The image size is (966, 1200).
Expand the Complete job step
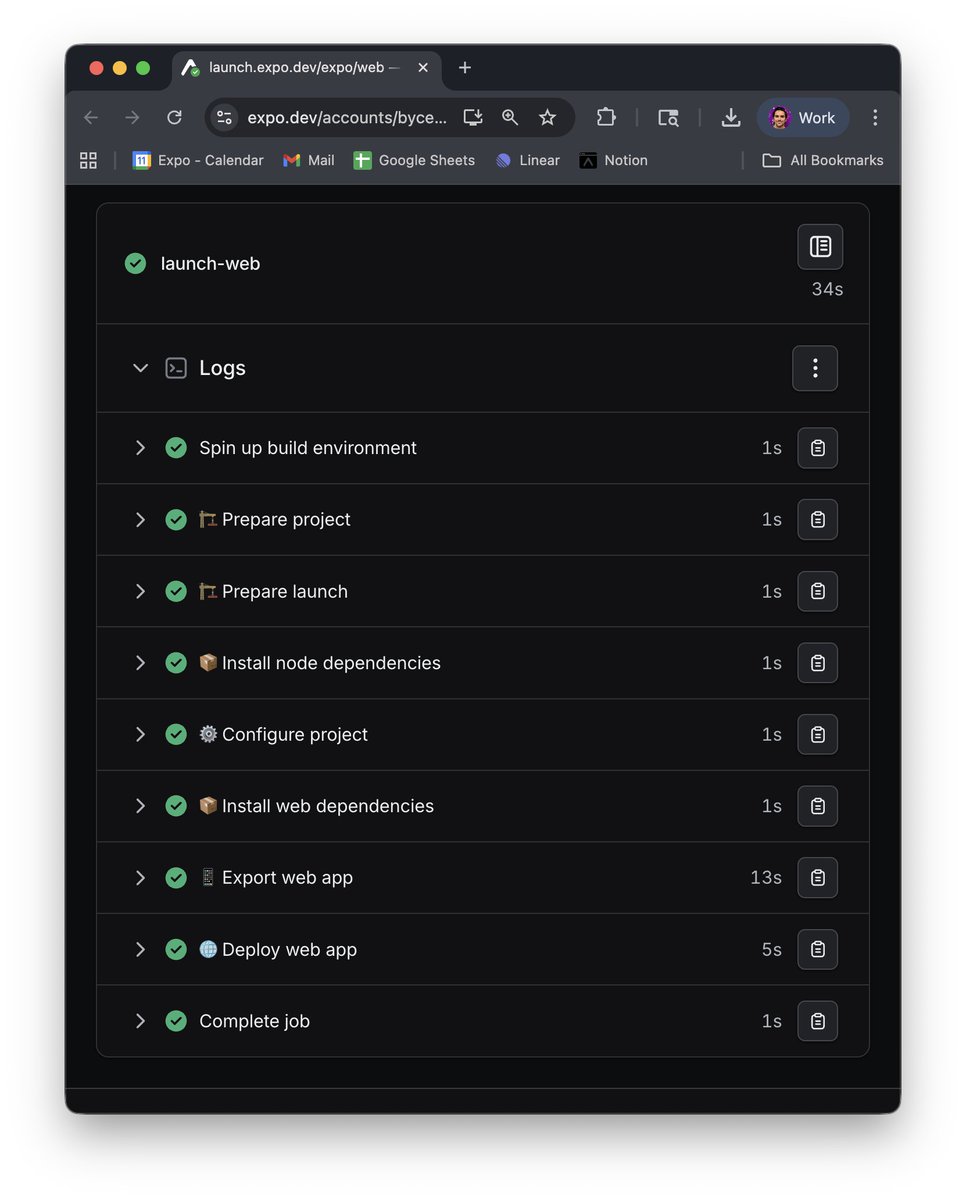[140, 1021]
